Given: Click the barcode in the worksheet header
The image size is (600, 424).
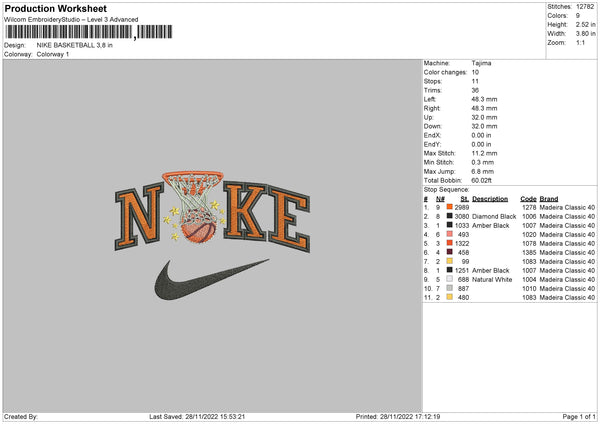Looking at the screenshot, I should pos(88,32).
